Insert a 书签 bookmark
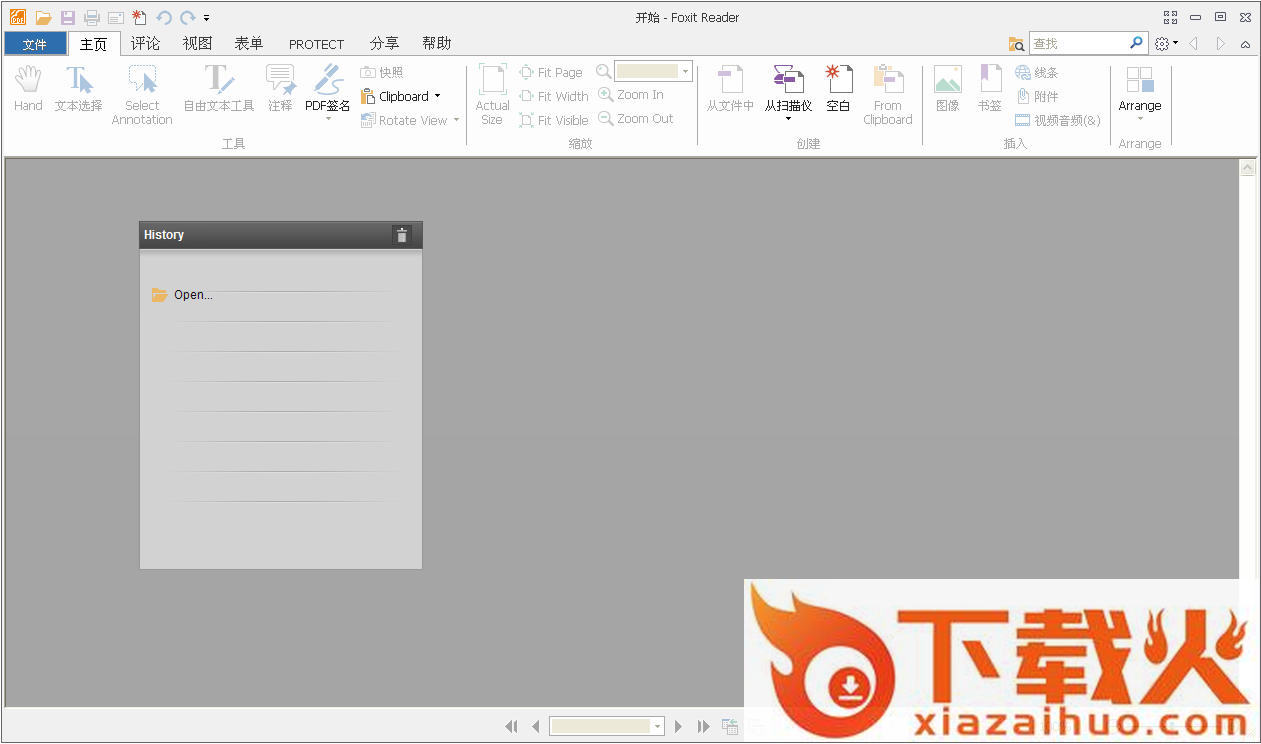 point(989,88)
